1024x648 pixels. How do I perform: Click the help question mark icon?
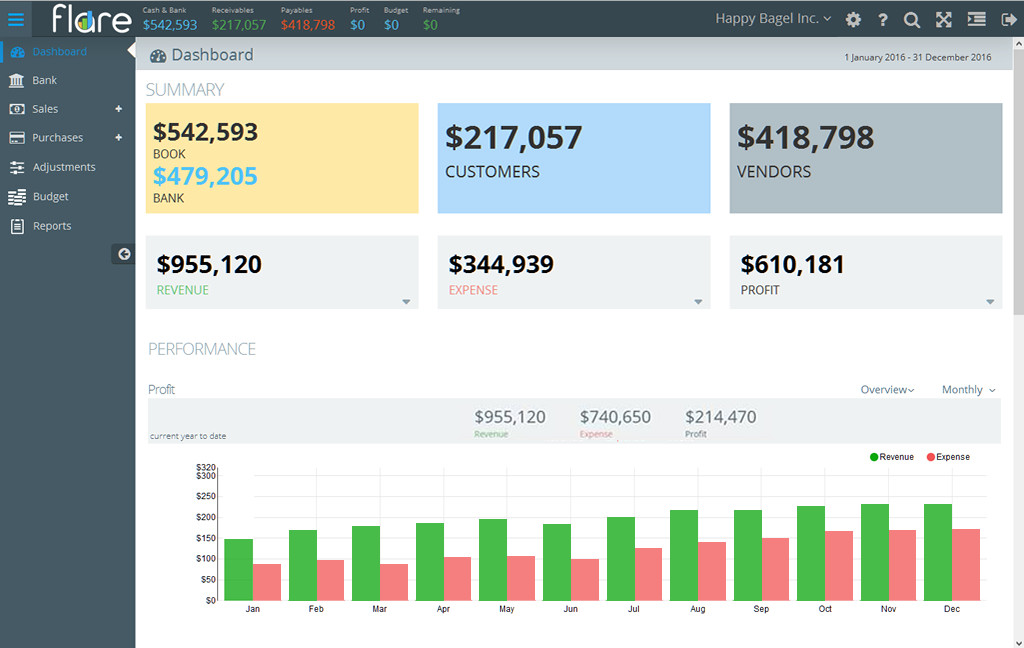pyautogui.click(x=883, y=20)
